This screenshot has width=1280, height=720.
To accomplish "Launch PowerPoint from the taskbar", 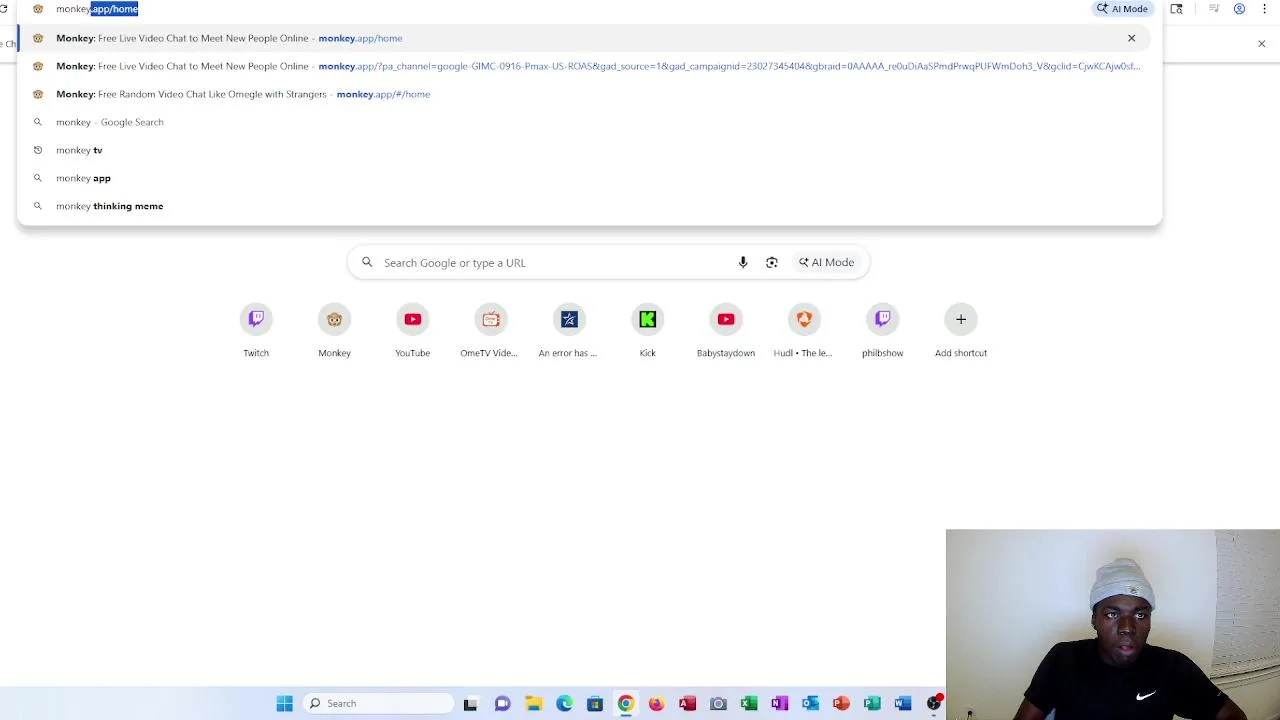I will [841, 703].
